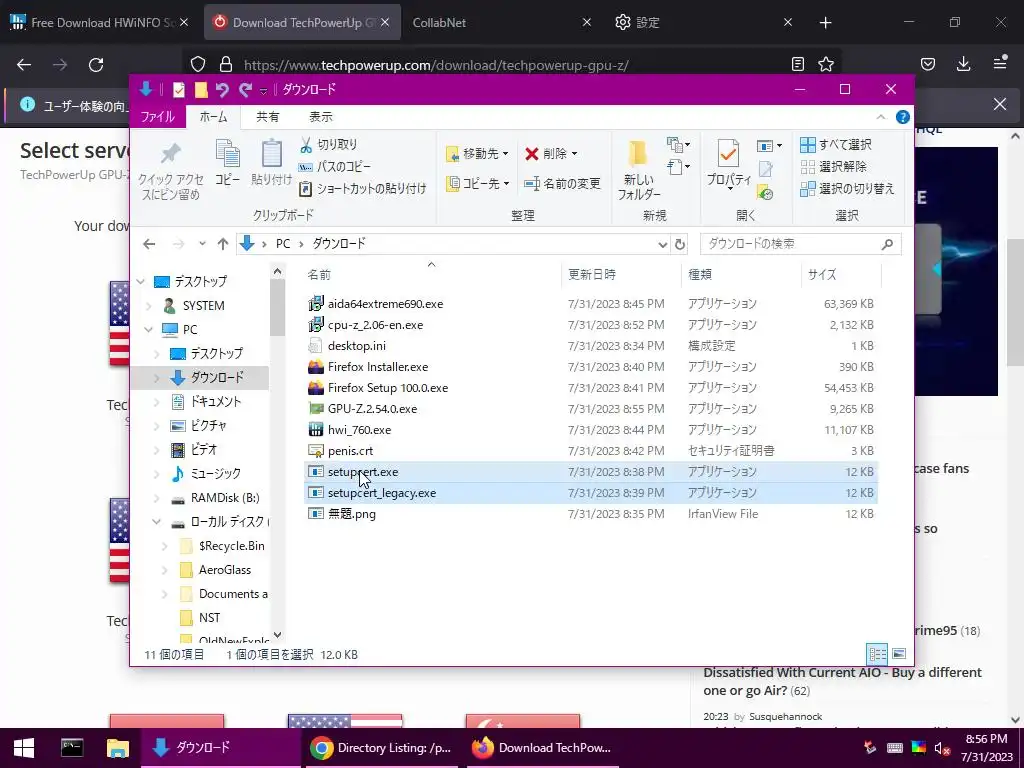The height and width of the screenshot is (768, 1024).
Task: Click Select All (すべて選択)
Action: (836, 144)
